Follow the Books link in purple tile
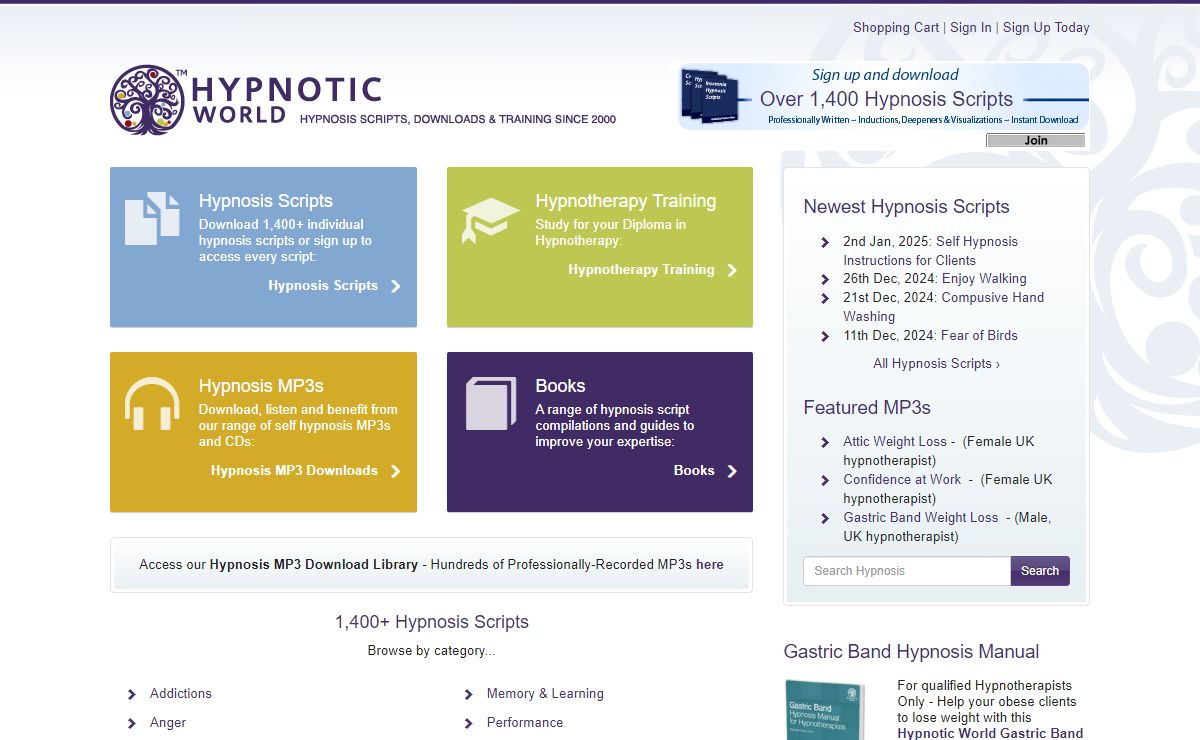Viewport: 1200px width, 740px height. 694,471
